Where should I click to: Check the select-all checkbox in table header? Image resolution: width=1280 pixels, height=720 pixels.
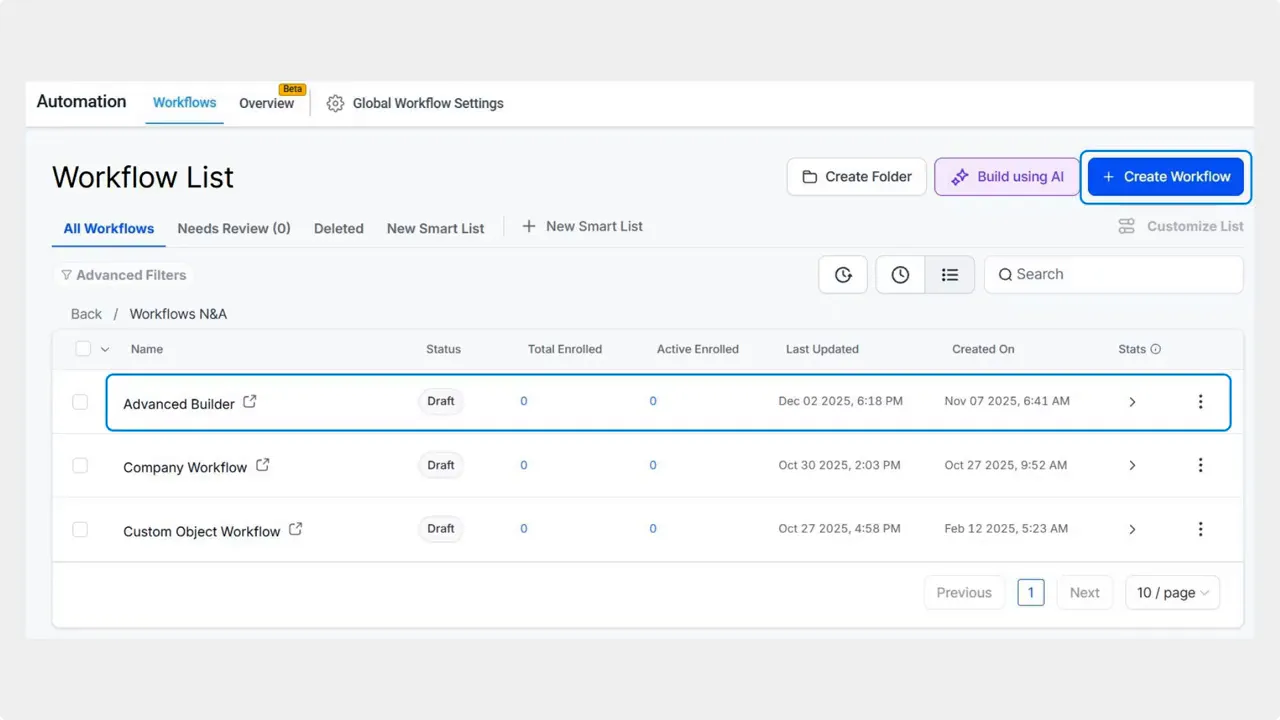point(82,348)
